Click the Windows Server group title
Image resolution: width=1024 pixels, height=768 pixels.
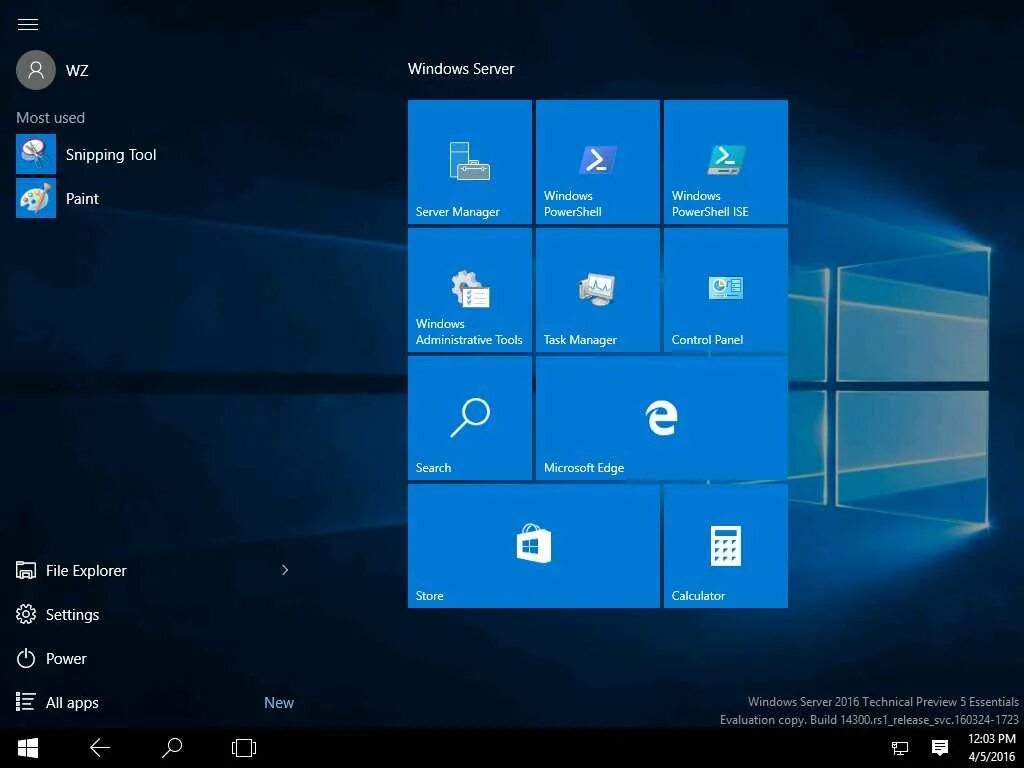click(x=461, y=69)
